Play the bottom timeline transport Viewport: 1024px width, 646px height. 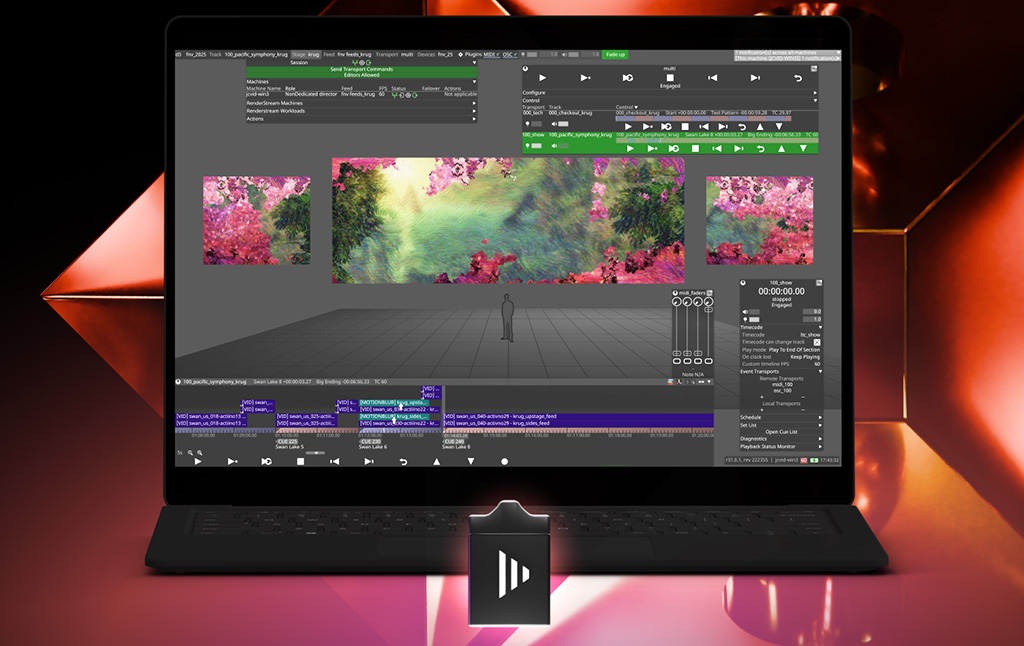pos(198,461)
